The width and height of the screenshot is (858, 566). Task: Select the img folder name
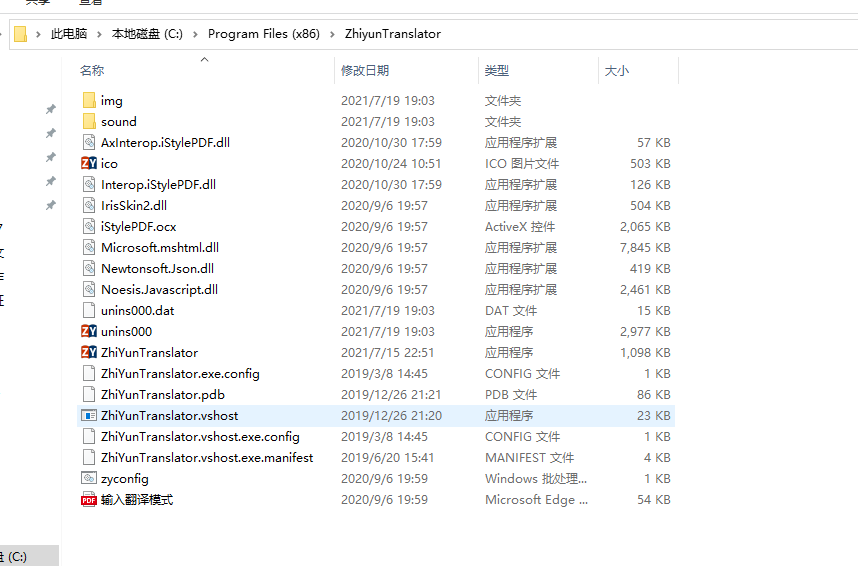pyautogui.click(x=112, y=101)
